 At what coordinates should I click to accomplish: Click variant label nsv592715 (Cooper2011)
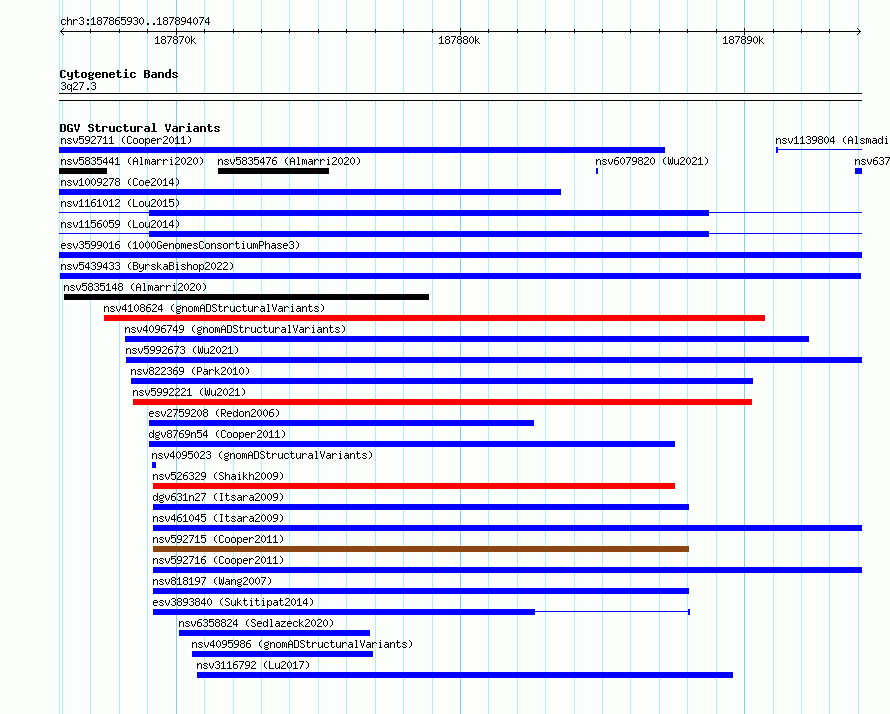click(x=218, y=539)
